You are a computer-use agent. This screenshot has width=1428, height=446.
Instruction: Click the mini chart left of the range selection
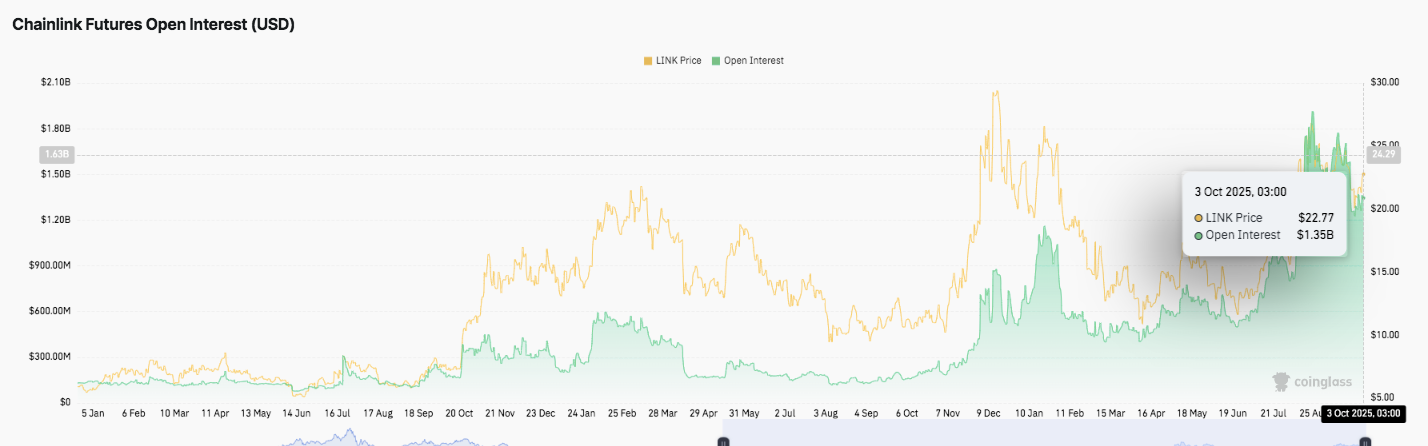[x=400, y=440]
